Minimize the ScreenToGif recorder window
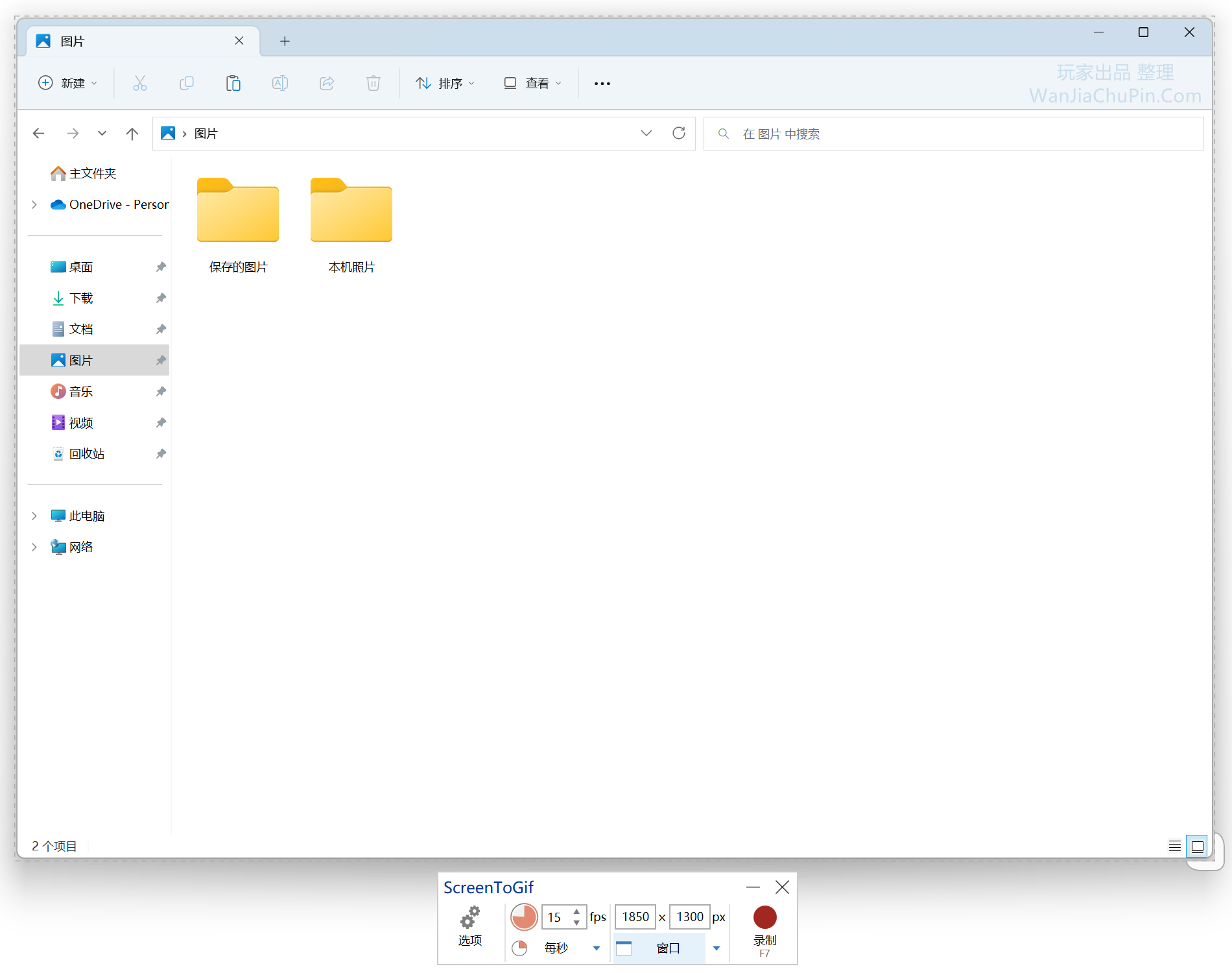 [753, 887]
